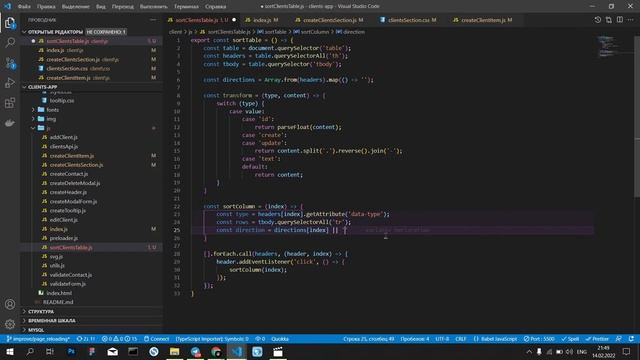Click the Connect status bar item
This screenshot has height=360, width=640.
[x=156, y=339]
